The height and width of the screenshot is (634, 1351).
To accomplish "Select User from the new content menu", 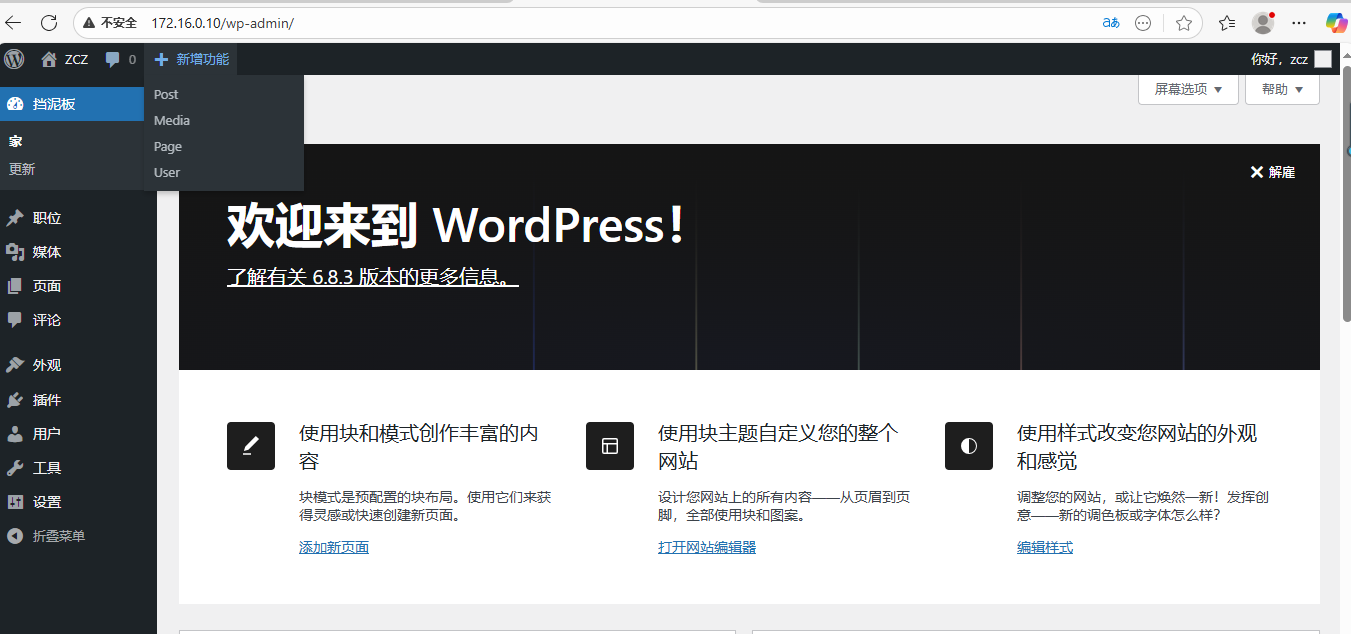I will 223,172.
